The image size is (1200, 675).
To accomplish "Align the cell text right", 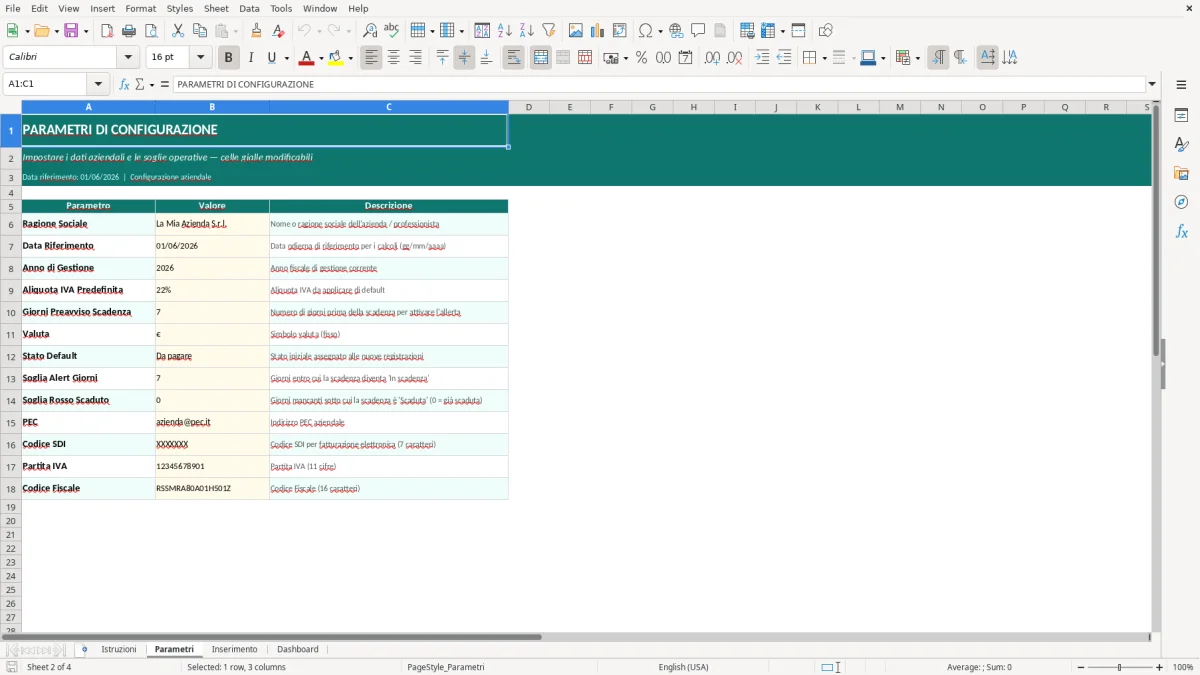I will [x=416, y=58].
